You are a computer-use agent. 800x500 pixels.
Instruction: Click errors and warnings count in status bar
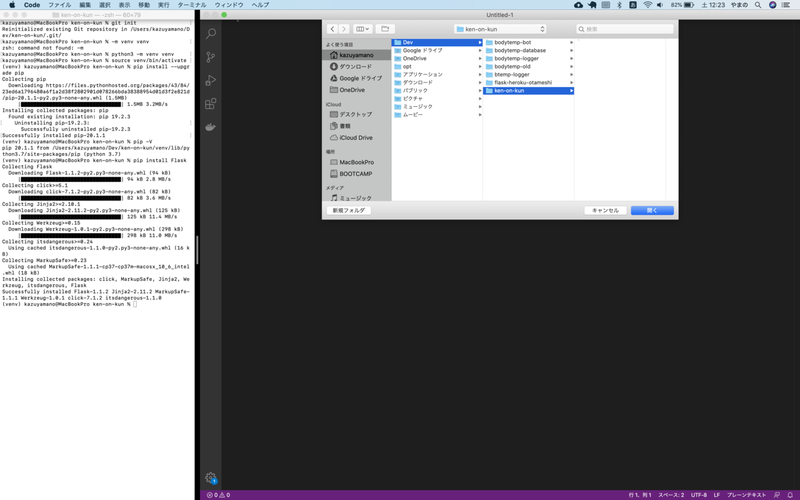[x=218, y=495]
